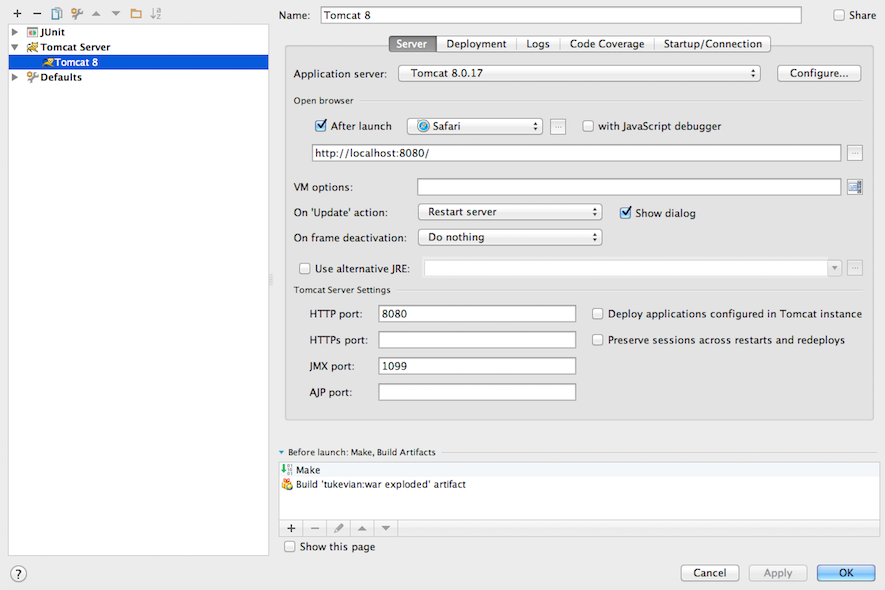
Task: Open the On 'Update' action dropdown
Action: coord(509,212)
